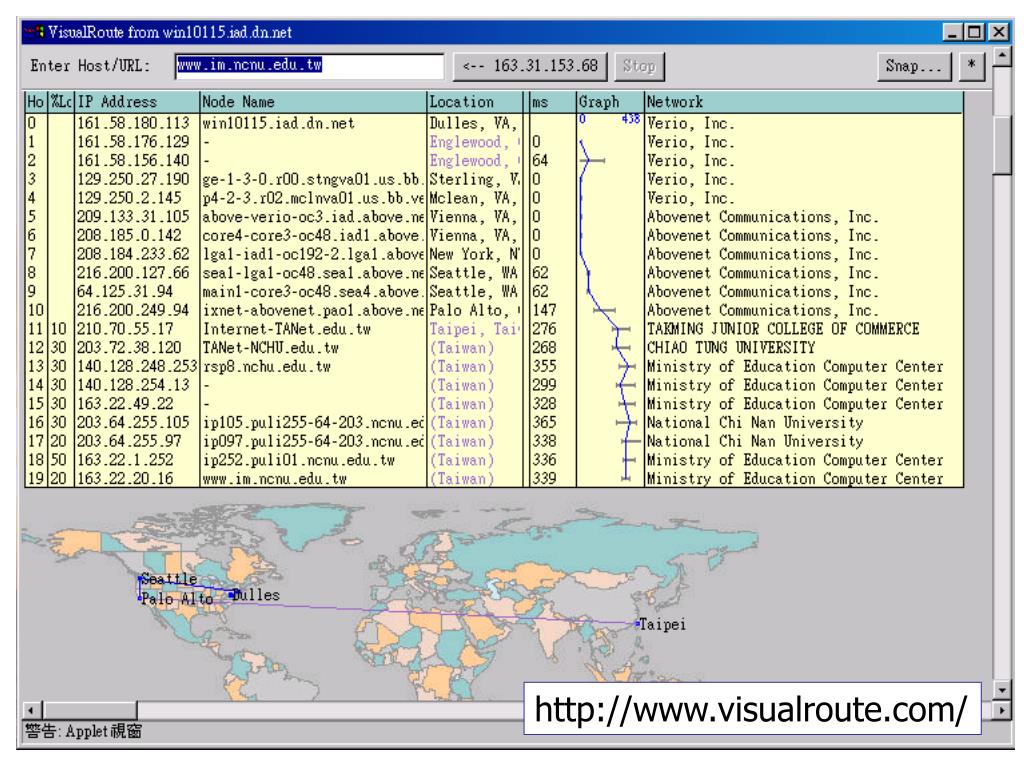Click the ms column header
Screen dimensions: 1024x768
[x=552, y=103]
